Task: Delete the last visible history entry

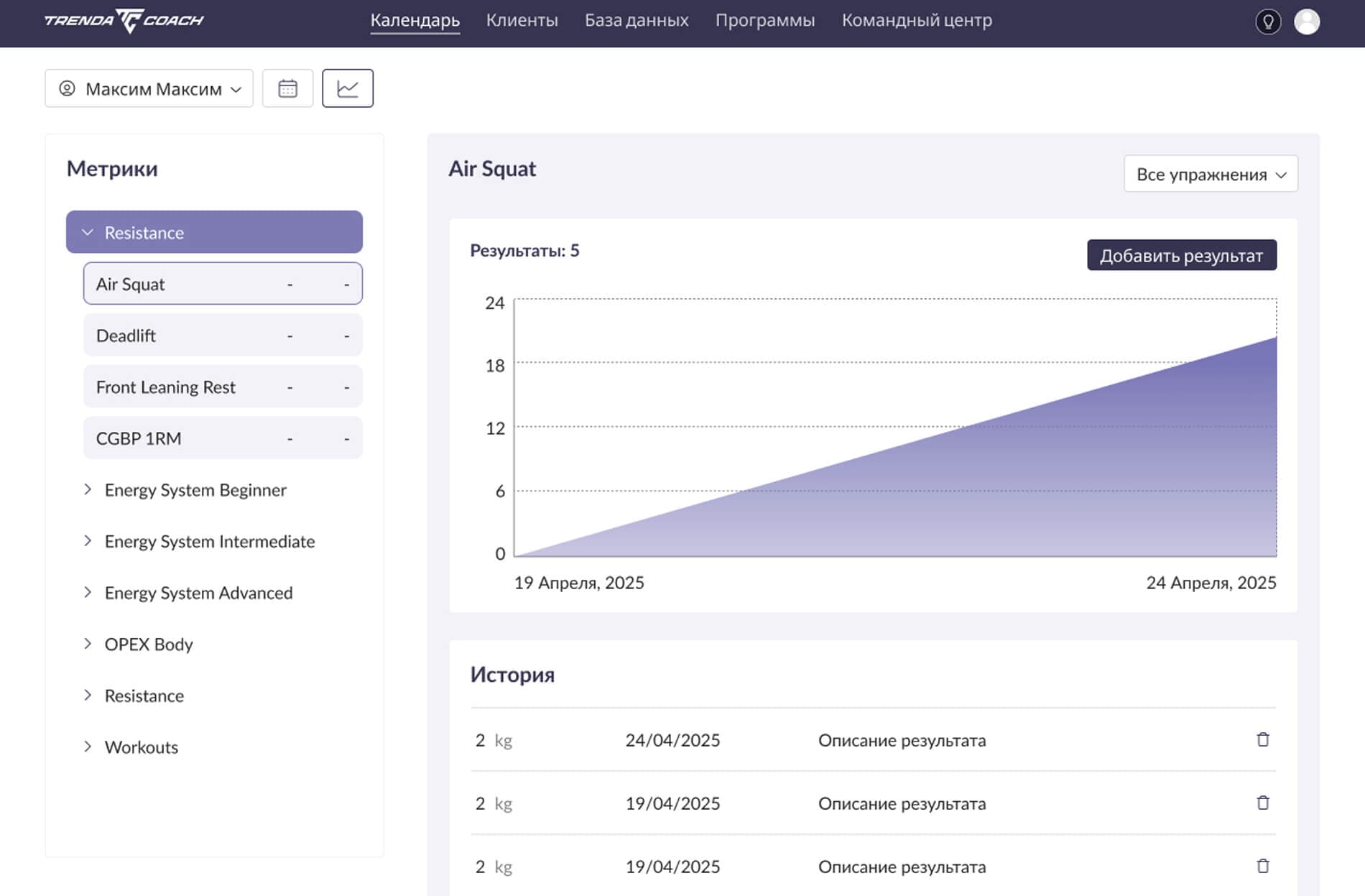Action: point(1262,866)
